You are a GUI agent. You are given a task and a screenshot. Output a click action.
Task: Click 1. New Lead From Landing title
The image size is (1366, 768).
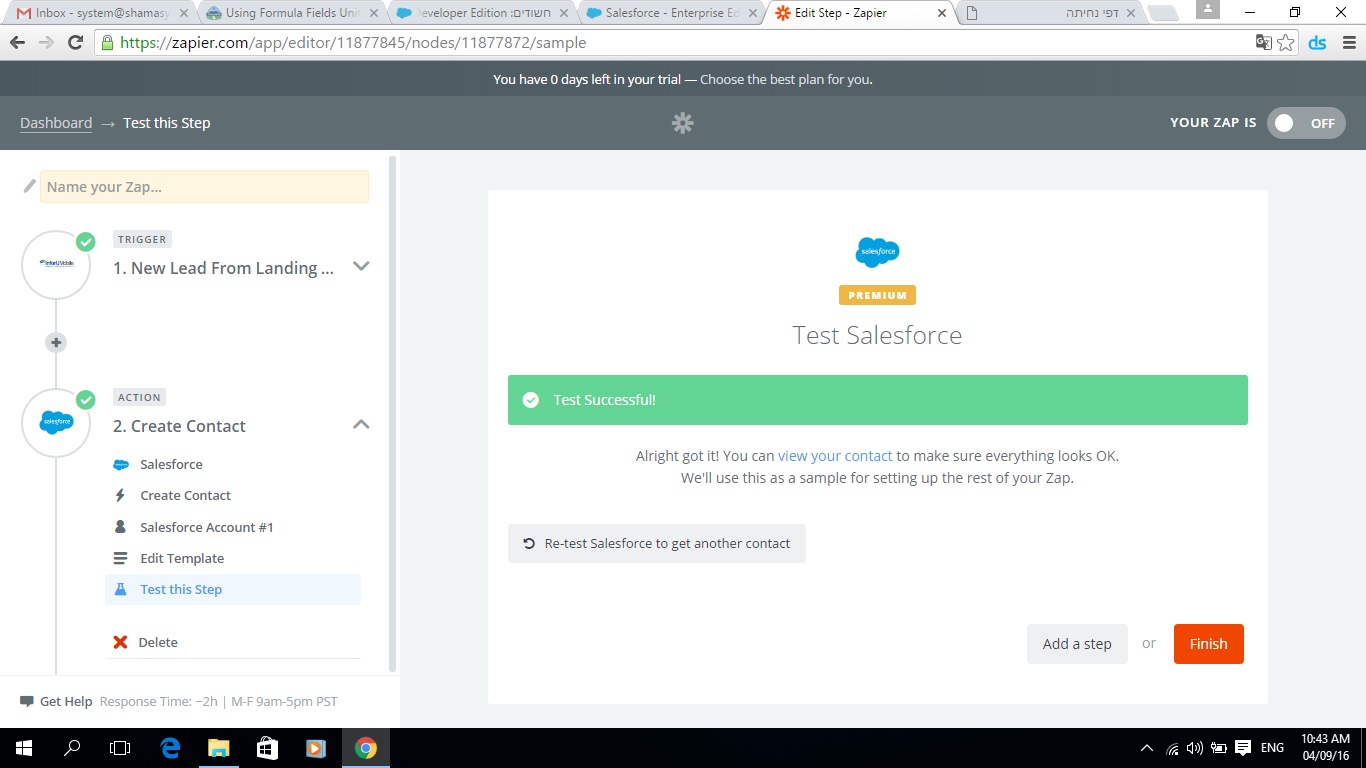click(x=223, y=268)
